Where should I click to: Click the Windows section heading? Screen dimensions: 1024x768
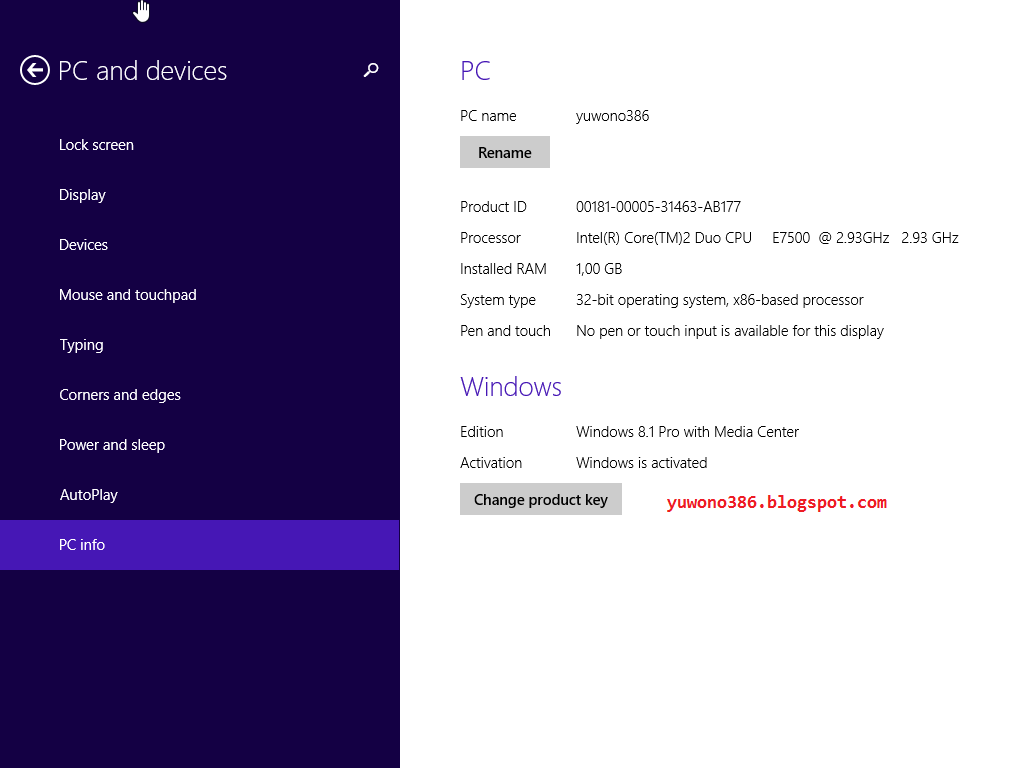511,387
